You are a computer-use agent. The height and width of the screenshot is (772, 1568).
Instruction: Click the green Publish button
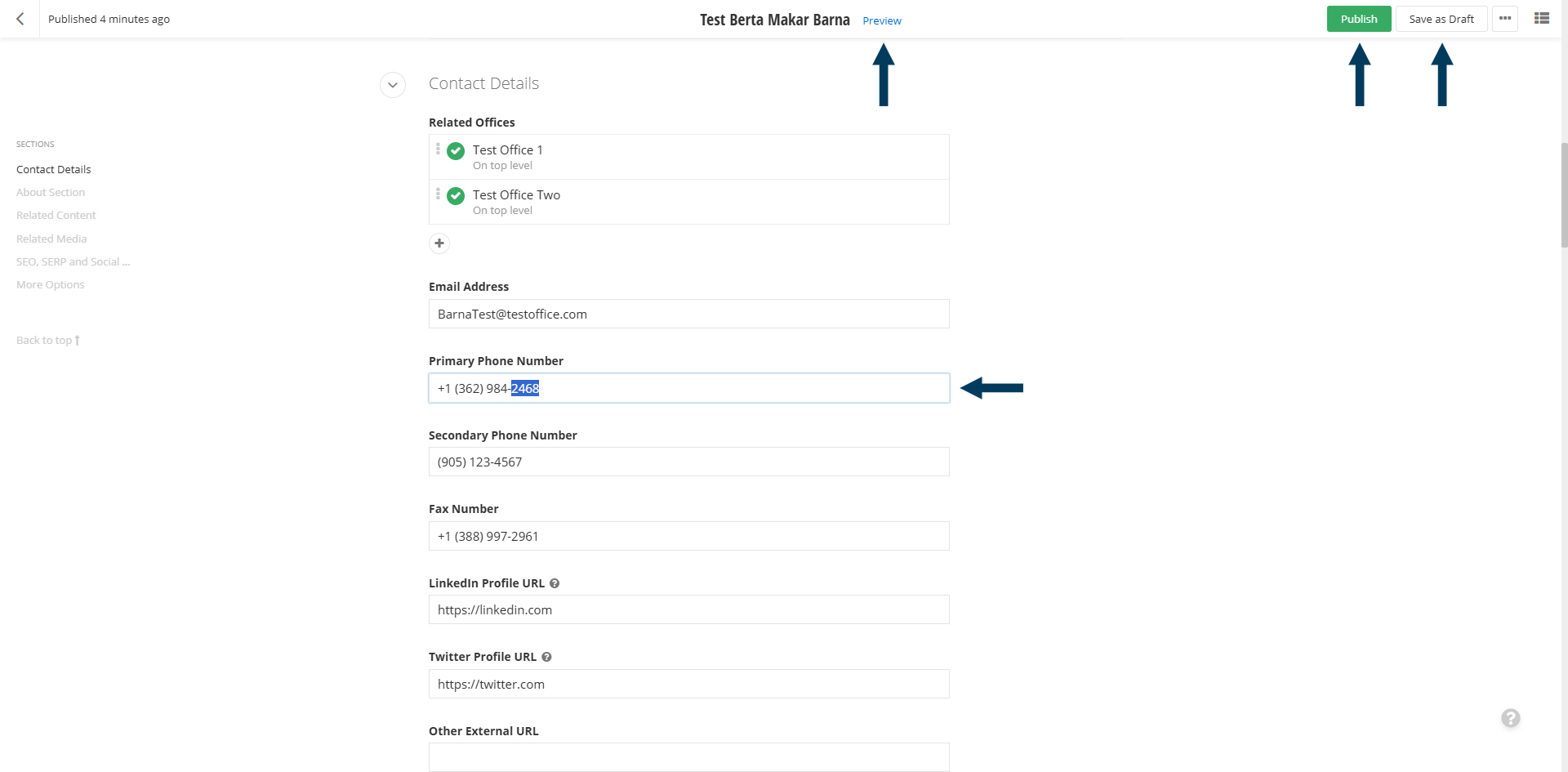pyautogui.click(x=1359, y=19)
